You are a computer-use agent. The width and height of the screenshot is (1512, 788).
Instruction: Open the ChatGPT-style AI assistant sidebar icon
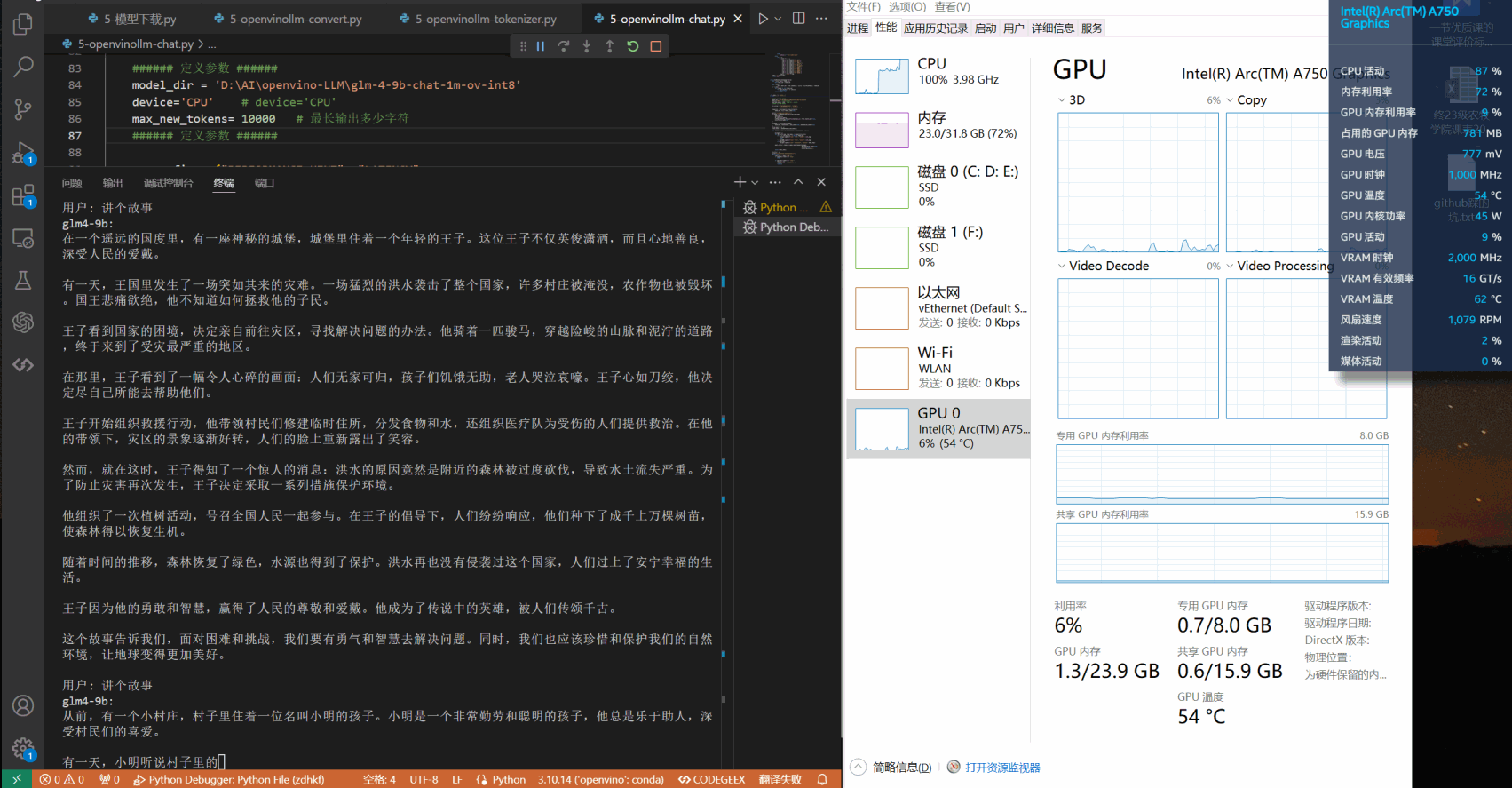[x=23, y=322]
